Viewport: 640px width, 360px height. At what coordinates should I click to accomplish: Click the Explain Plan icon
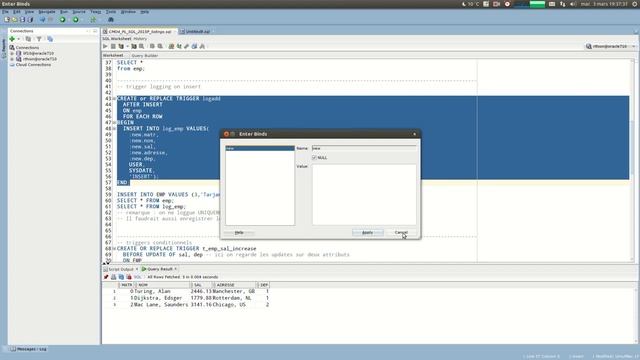pos(121,47)
